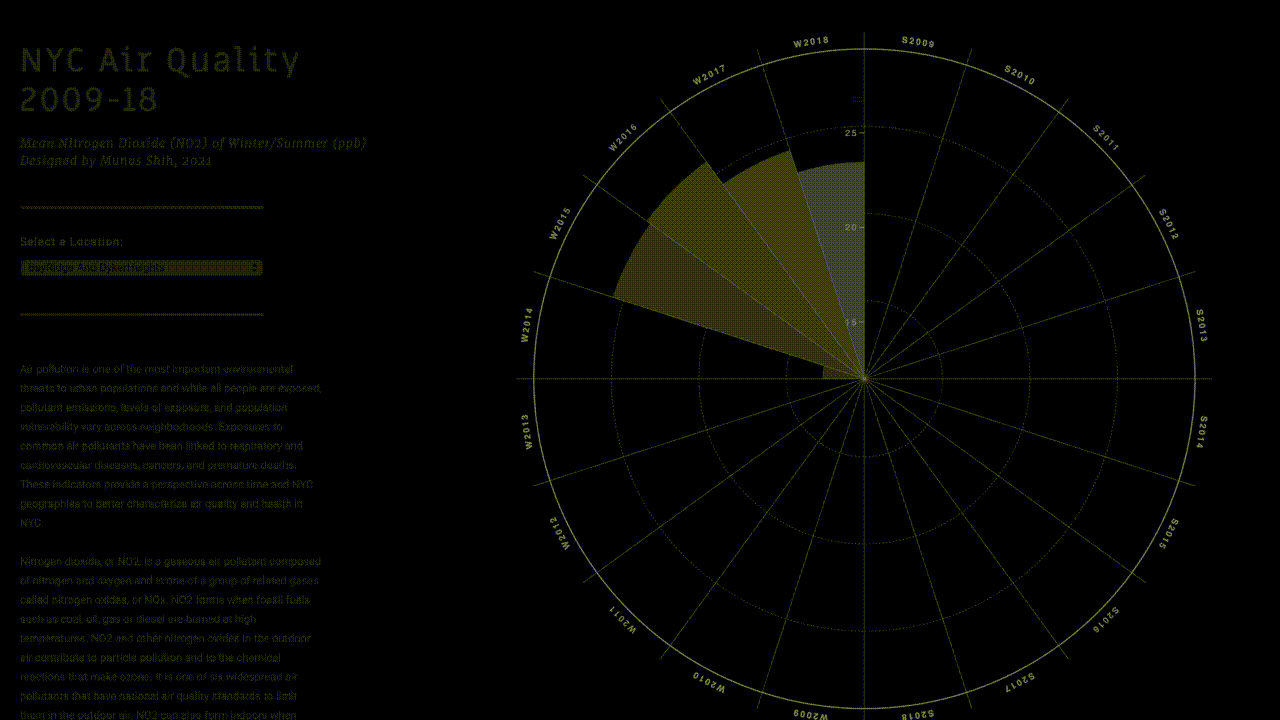This screenshot has height=720, width=1280.
Task: Click the S2011 label on the outer ring
Action: click(x=1106, y=138)
